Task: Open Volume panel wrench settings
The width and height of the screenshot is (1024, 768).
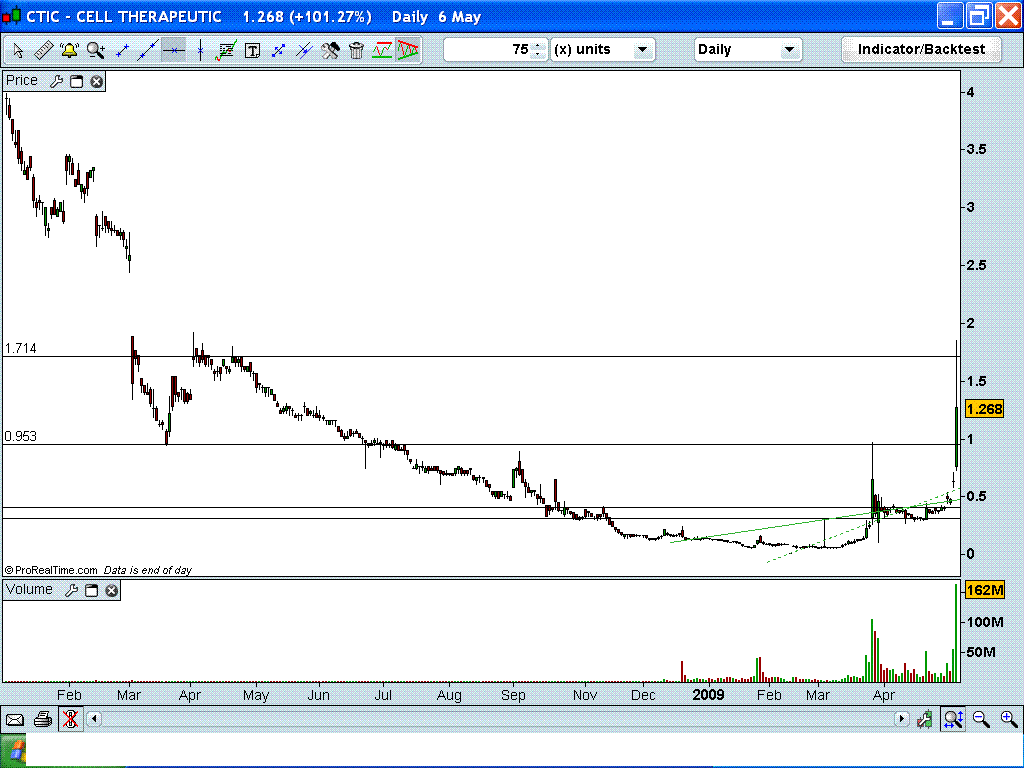Action: [71, 590]
